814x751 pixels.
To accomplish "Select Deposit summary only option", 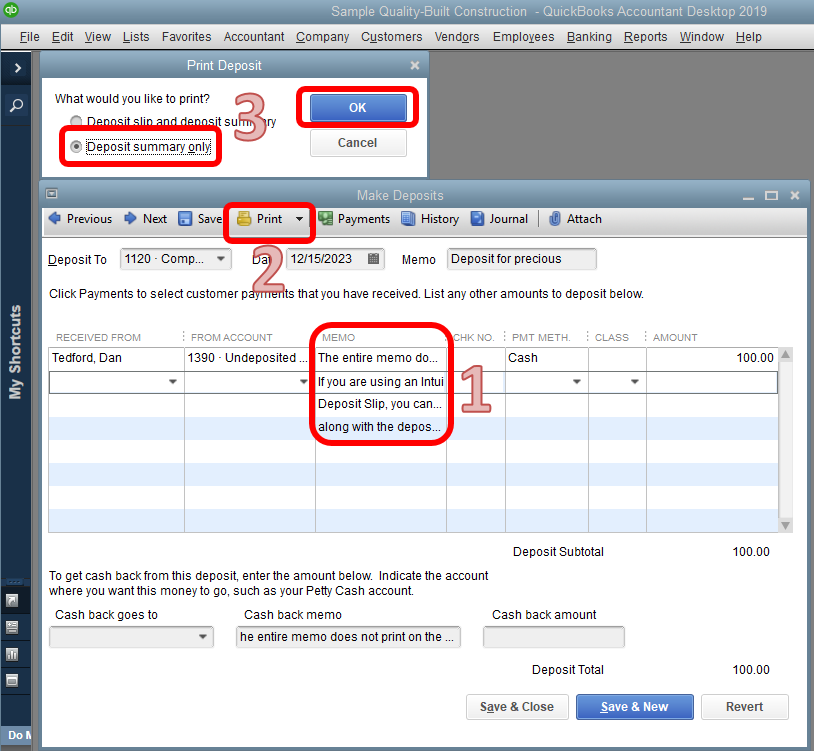I will point(76,147).
